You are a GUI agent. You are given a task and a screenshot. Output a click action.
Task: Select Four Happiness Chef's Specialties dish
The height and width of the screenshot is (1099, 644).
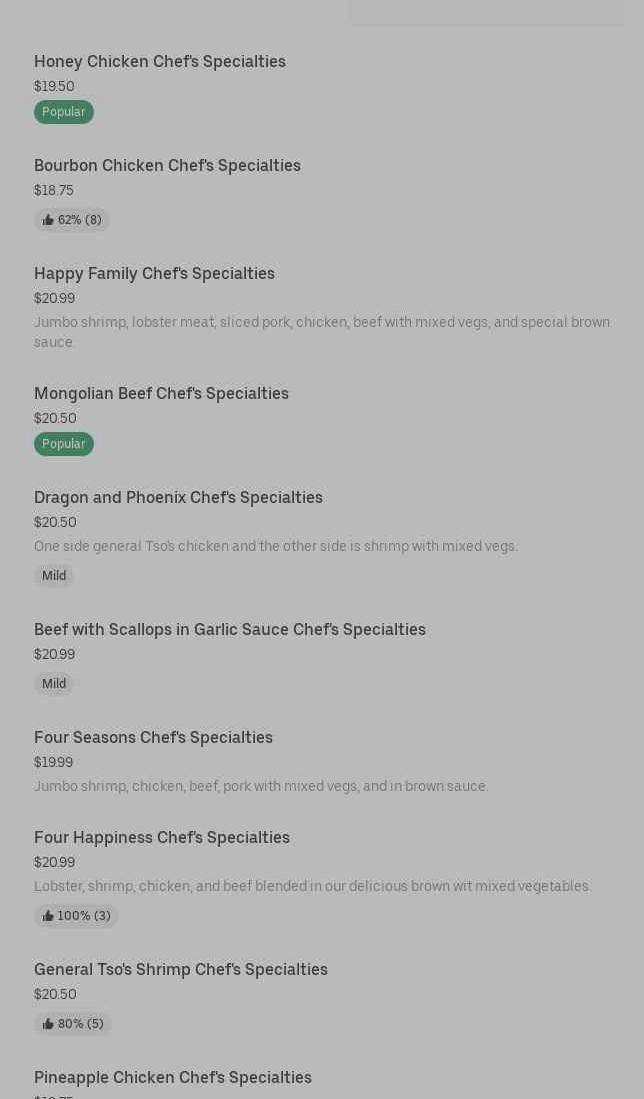(161, 838)
